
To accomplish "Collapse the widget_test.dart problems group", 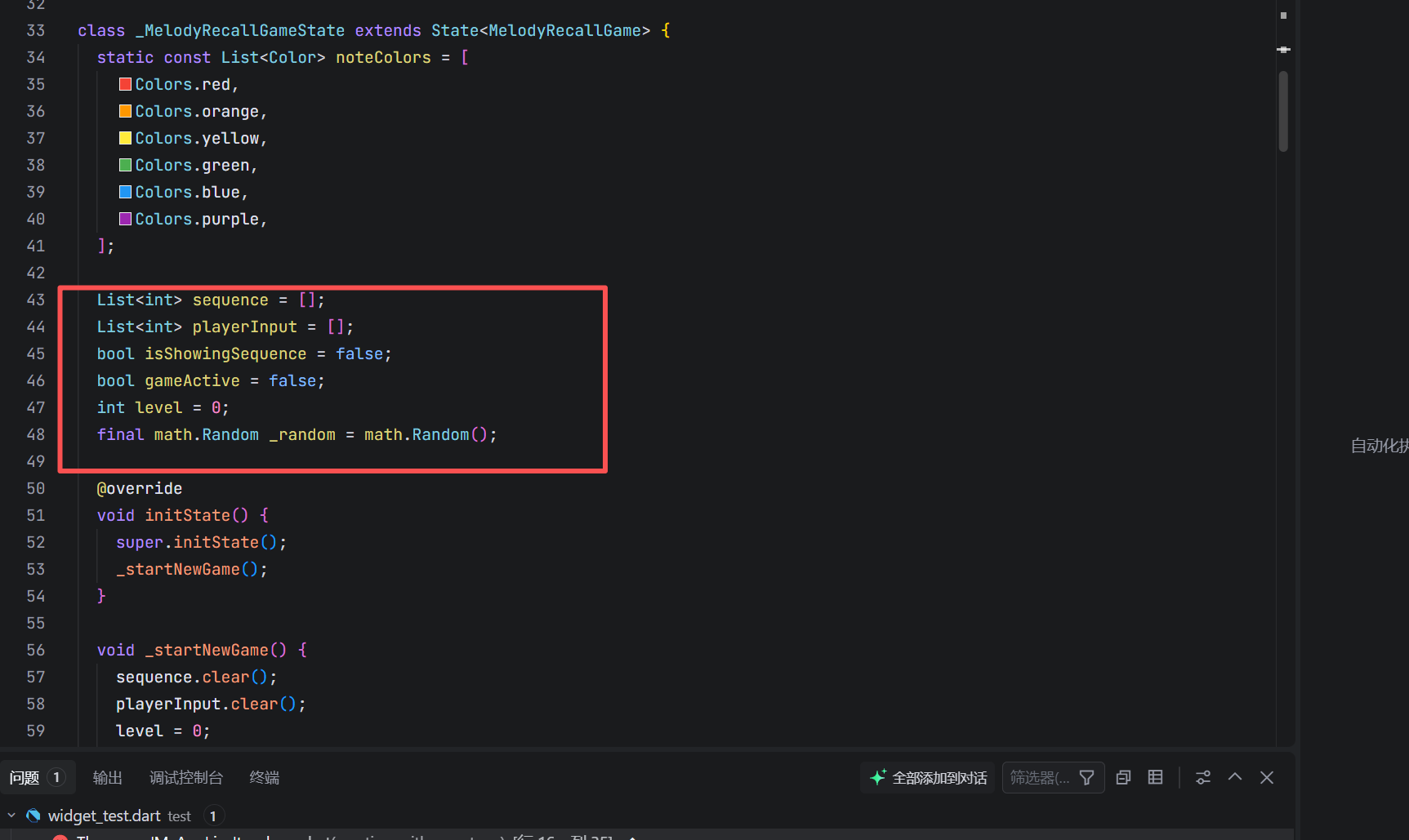I will coord(11,816).
